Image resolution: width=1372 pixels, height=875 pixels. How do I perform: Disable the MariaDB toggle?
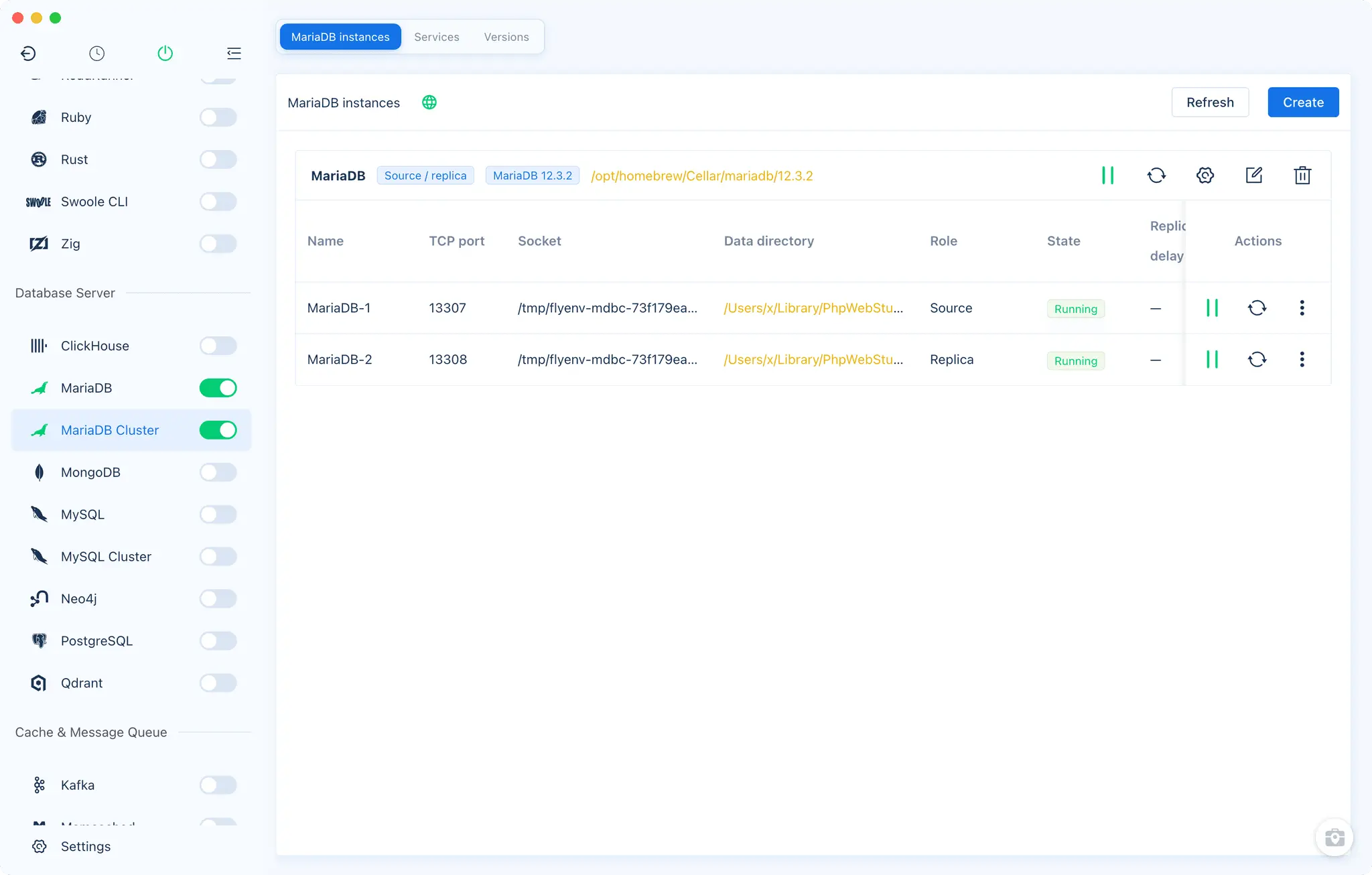click(218, 388)
